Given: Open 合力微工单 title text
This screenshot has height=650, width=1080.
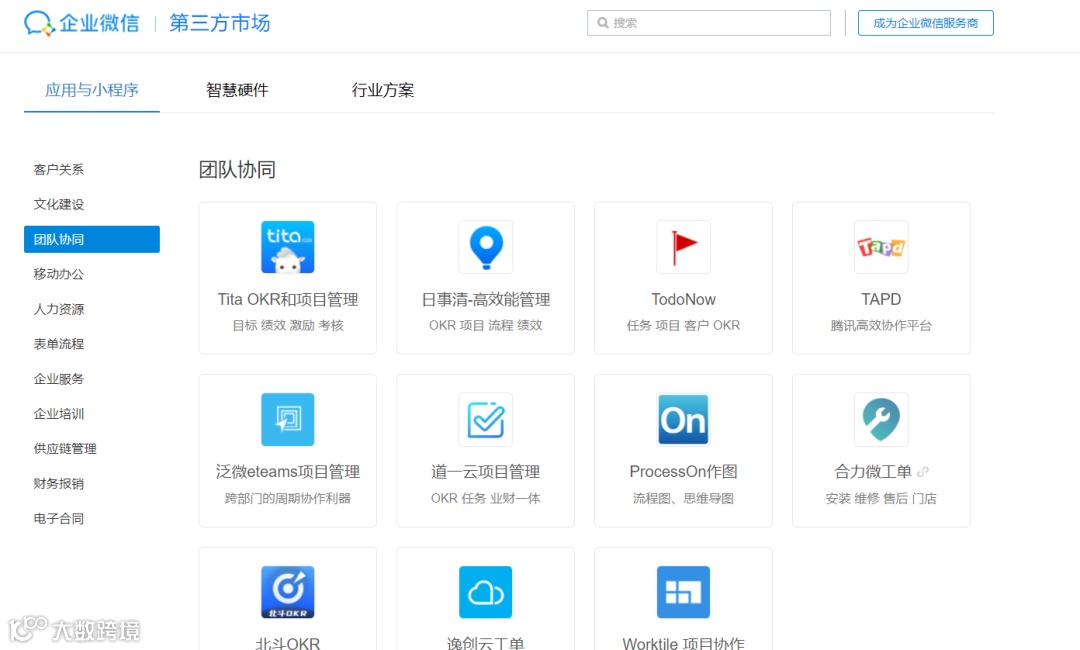Looking at the screenshot, I should [873, 472].
